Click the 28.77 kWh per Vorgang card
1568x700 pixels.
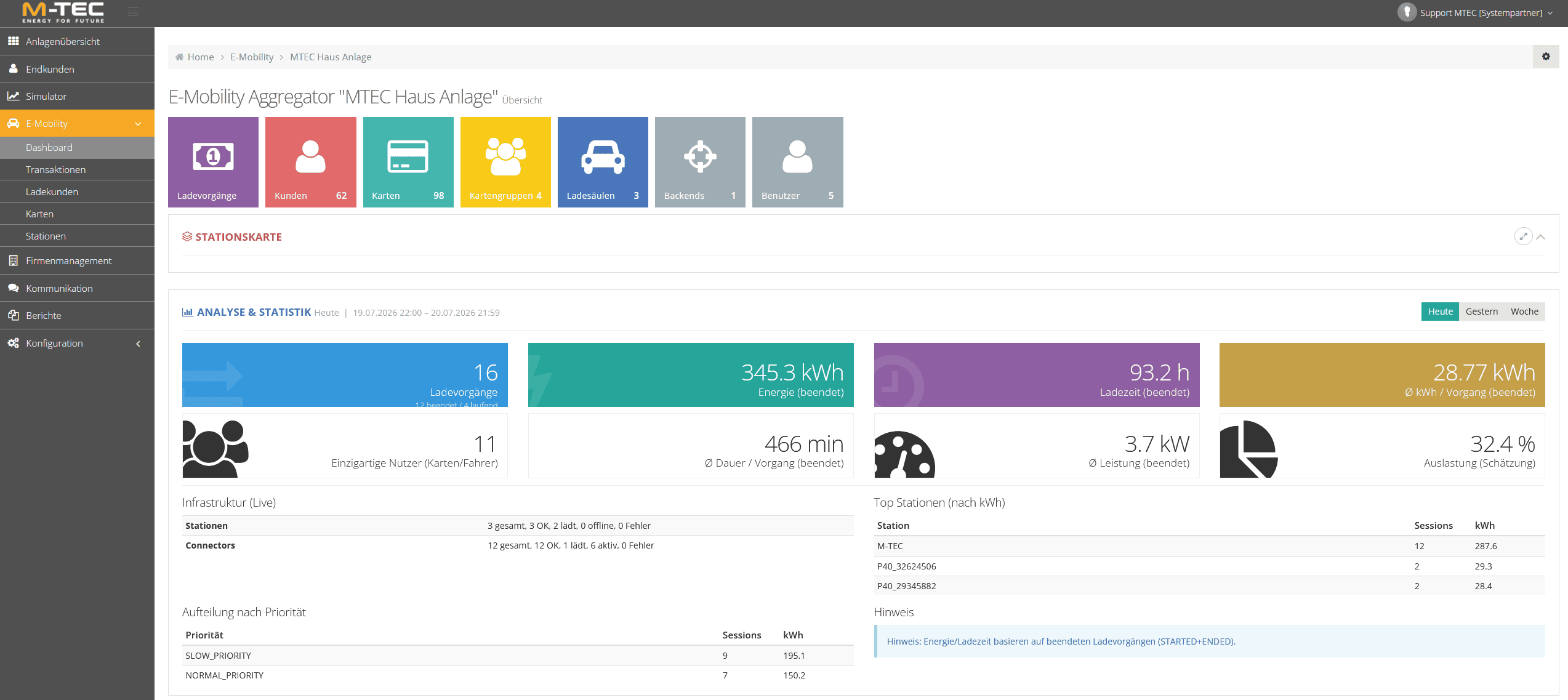click(x=1382, y=375)
